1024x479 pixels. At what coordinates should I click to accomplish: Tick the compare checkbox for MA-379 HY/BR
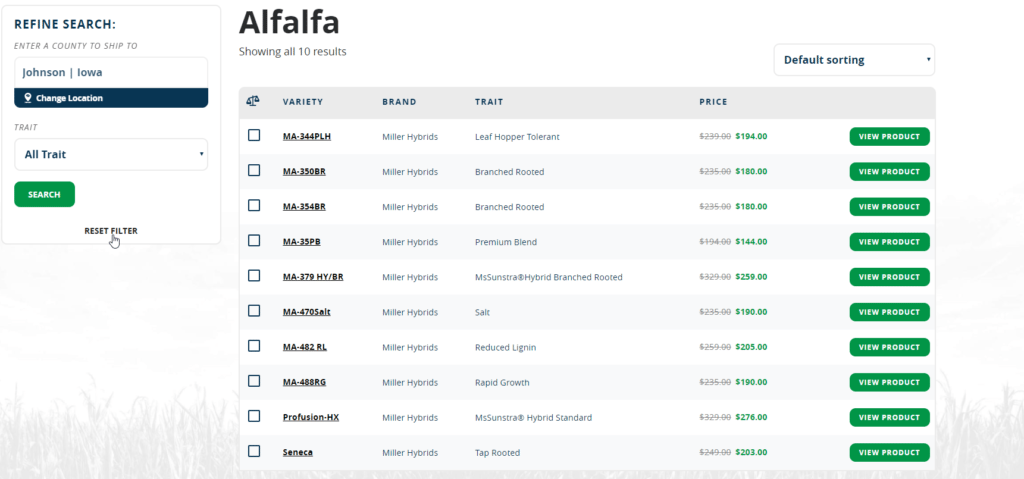point(254,276)
